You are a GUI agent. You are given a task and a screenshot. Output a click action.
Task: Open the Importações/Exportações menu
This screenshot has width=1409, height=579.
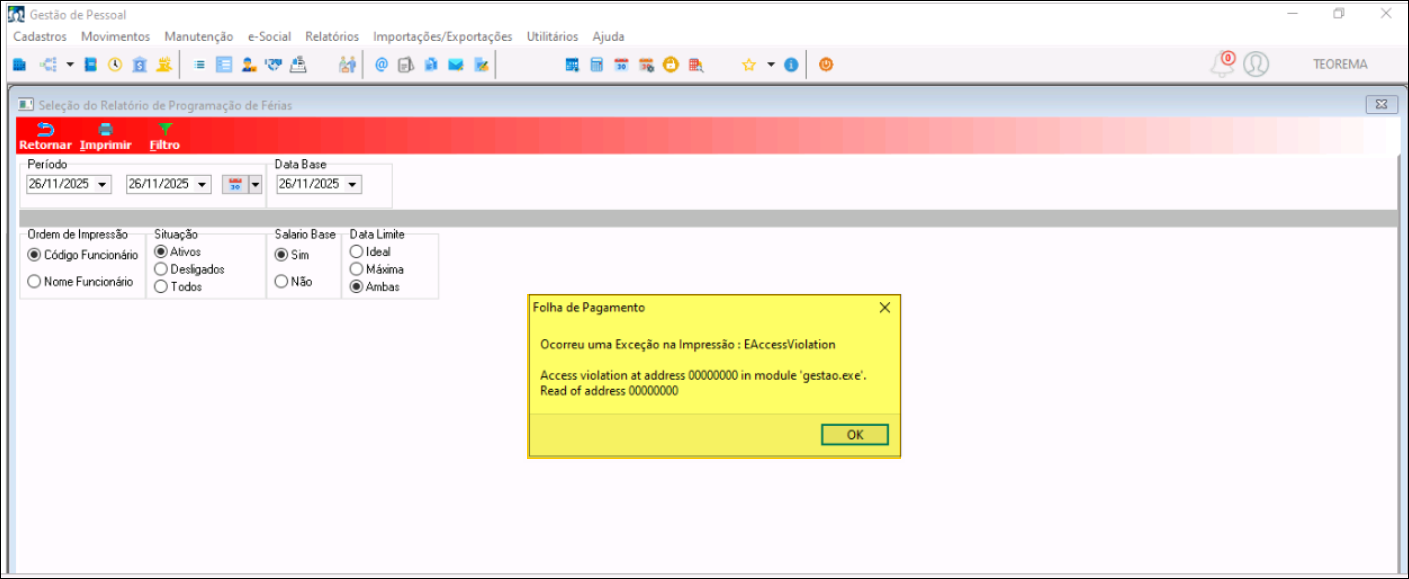tap(442, 37)
